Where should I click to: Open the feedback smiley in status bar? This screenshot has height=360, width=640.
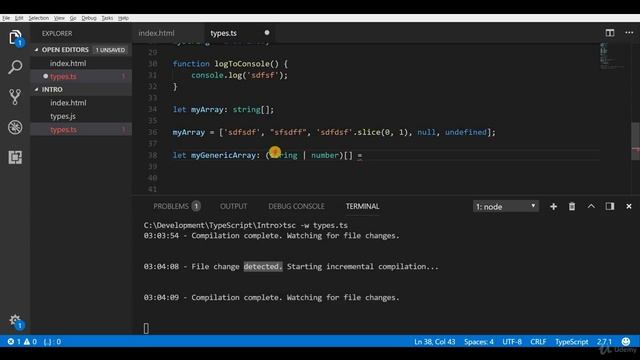click(x=625, y=341)
